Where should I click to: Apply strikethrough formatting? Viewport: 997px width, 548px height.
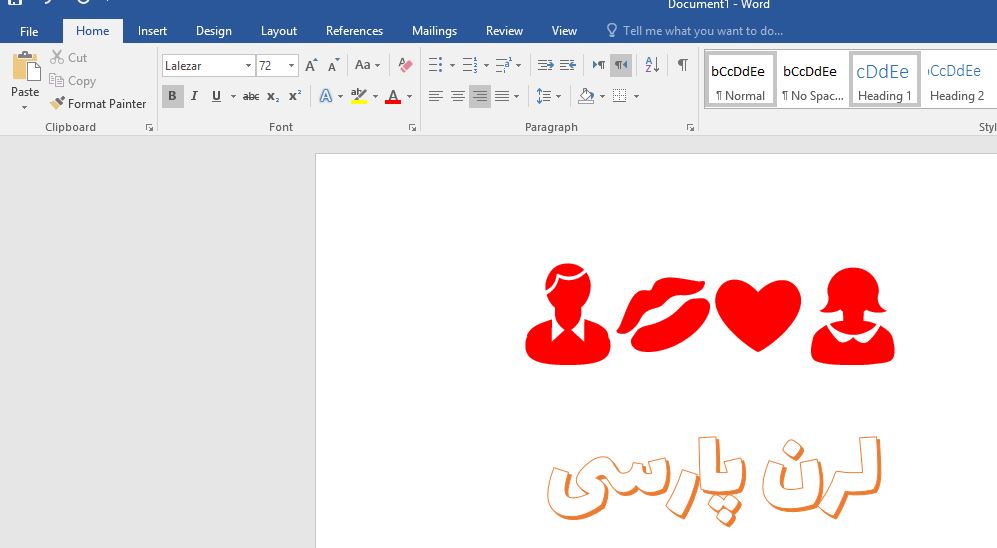251,97
